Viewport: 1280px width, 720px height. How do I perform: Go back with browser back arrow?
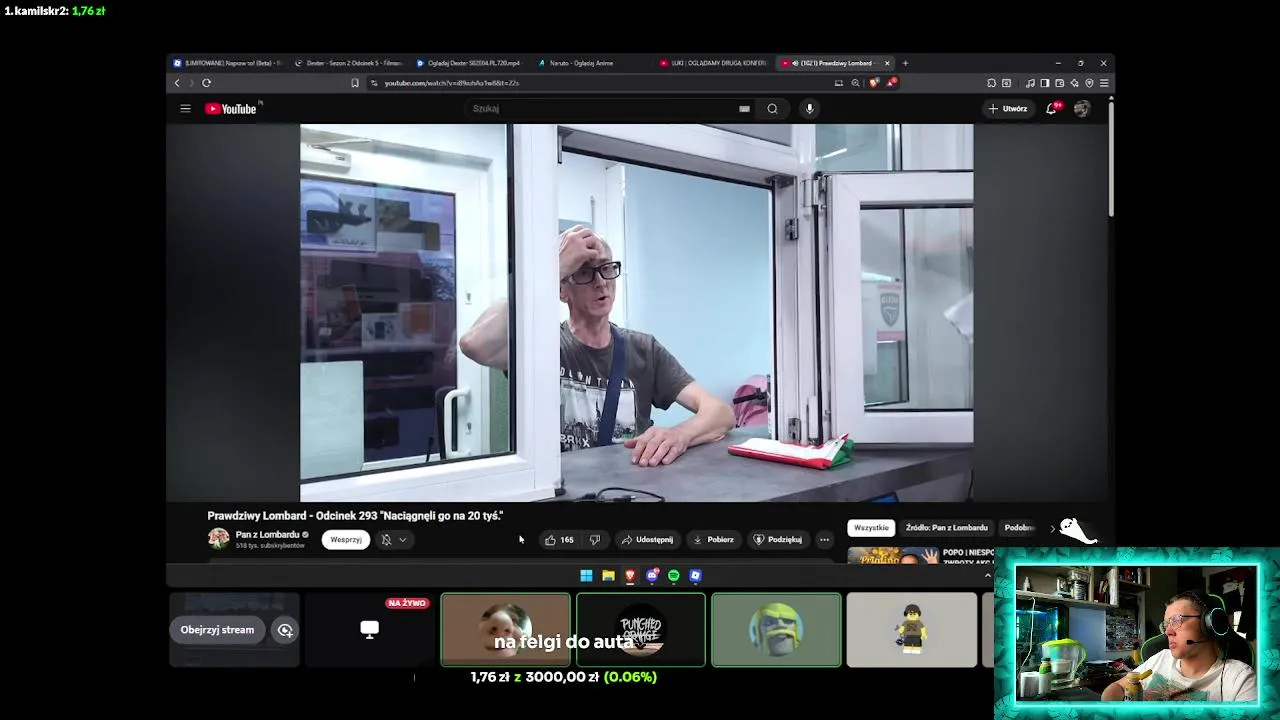coord(177,83)
